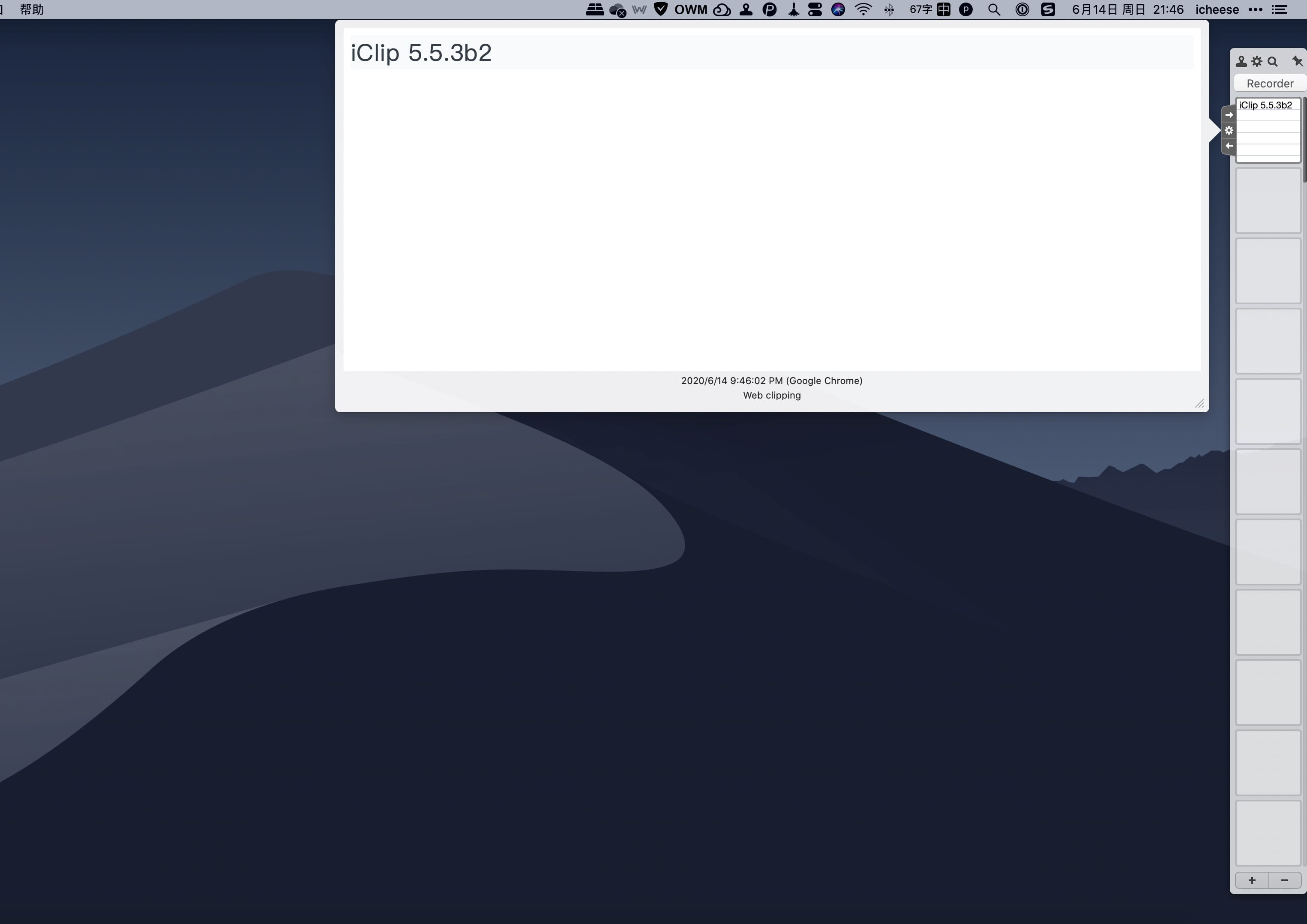Open Siri from the menu bar
This screenshot has width=1307, height=924.
pyautogui.click(x=838, y=9)
